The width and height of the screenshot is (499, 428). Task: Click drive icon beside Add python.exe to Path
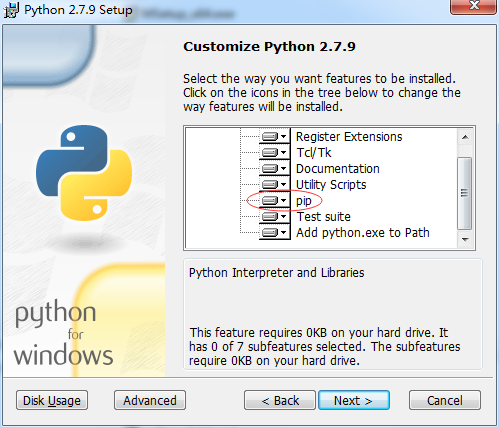[270, 233]
